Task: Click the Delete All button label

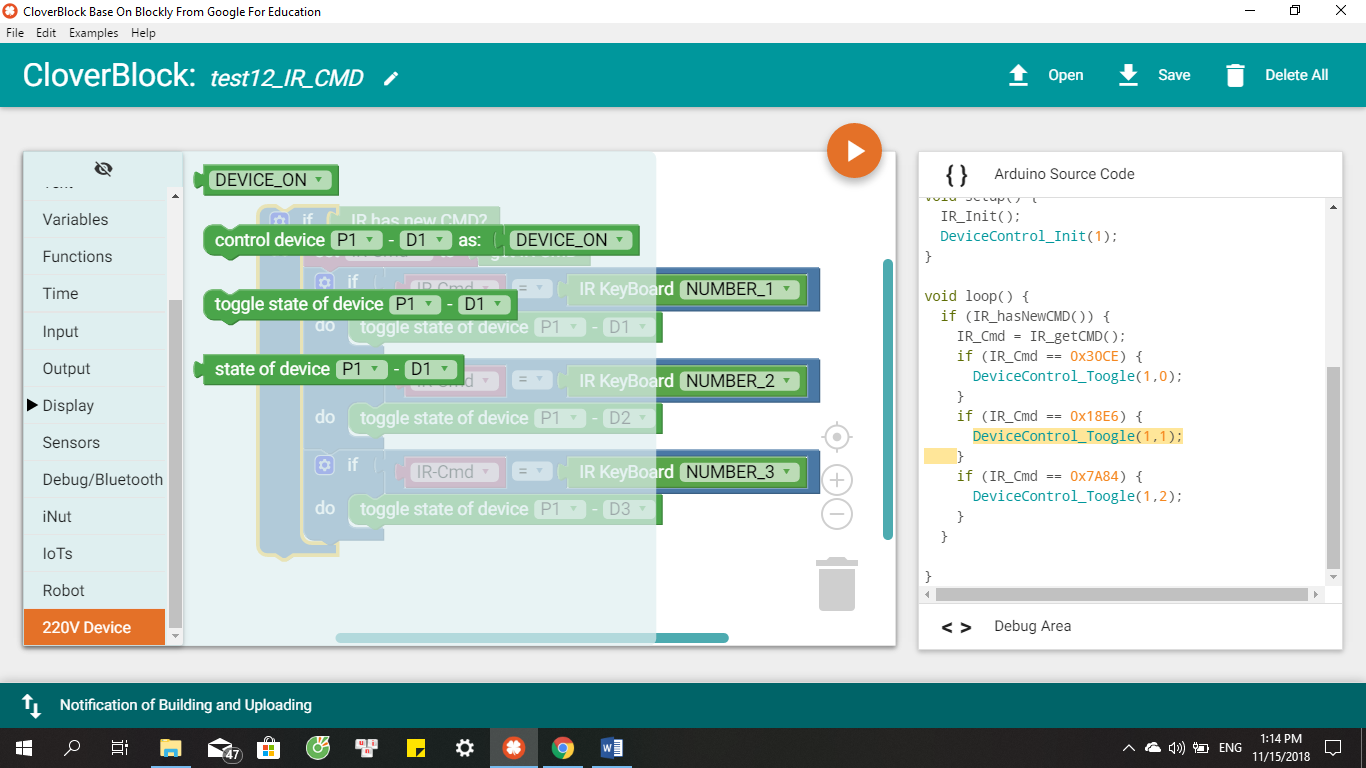Action: (x=1297, y=75)
